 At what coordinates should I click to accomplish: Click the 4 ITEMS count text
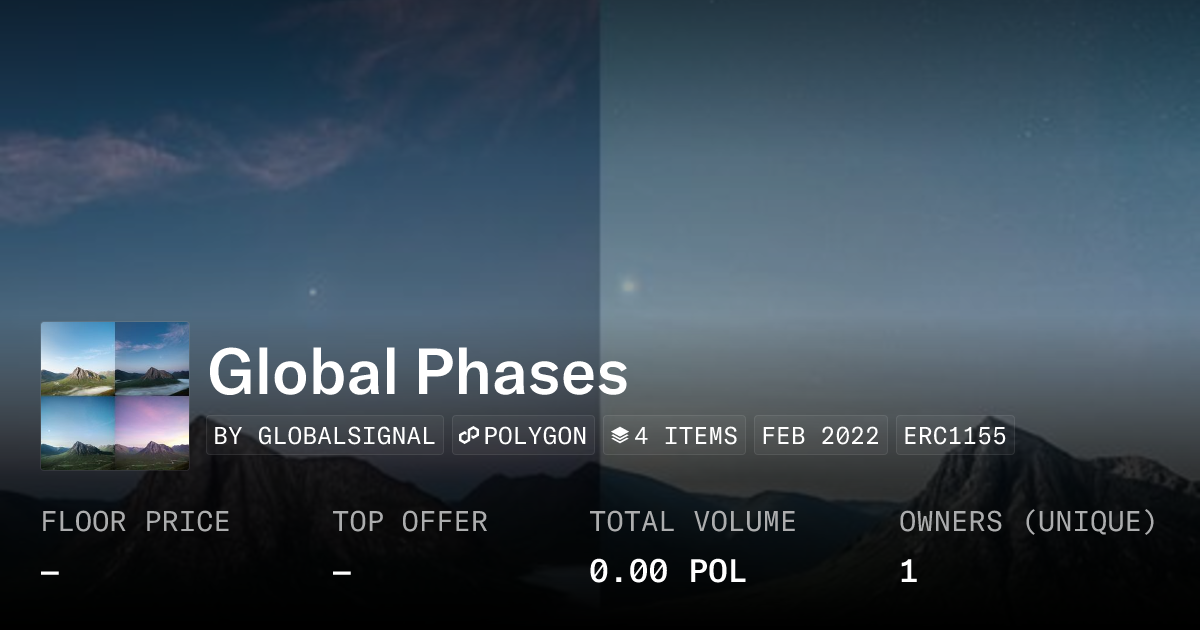pyautogui.click(x=686, y=436)
